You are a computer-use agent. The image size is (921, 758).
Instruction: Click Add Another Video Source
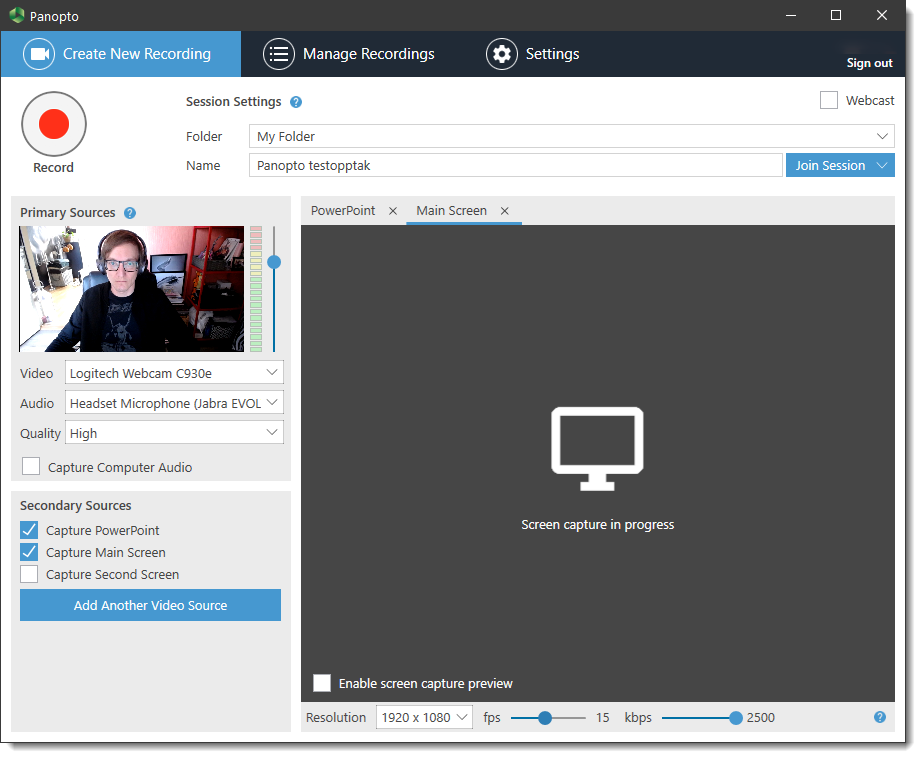pyautogui.click(x=150, y=605)
